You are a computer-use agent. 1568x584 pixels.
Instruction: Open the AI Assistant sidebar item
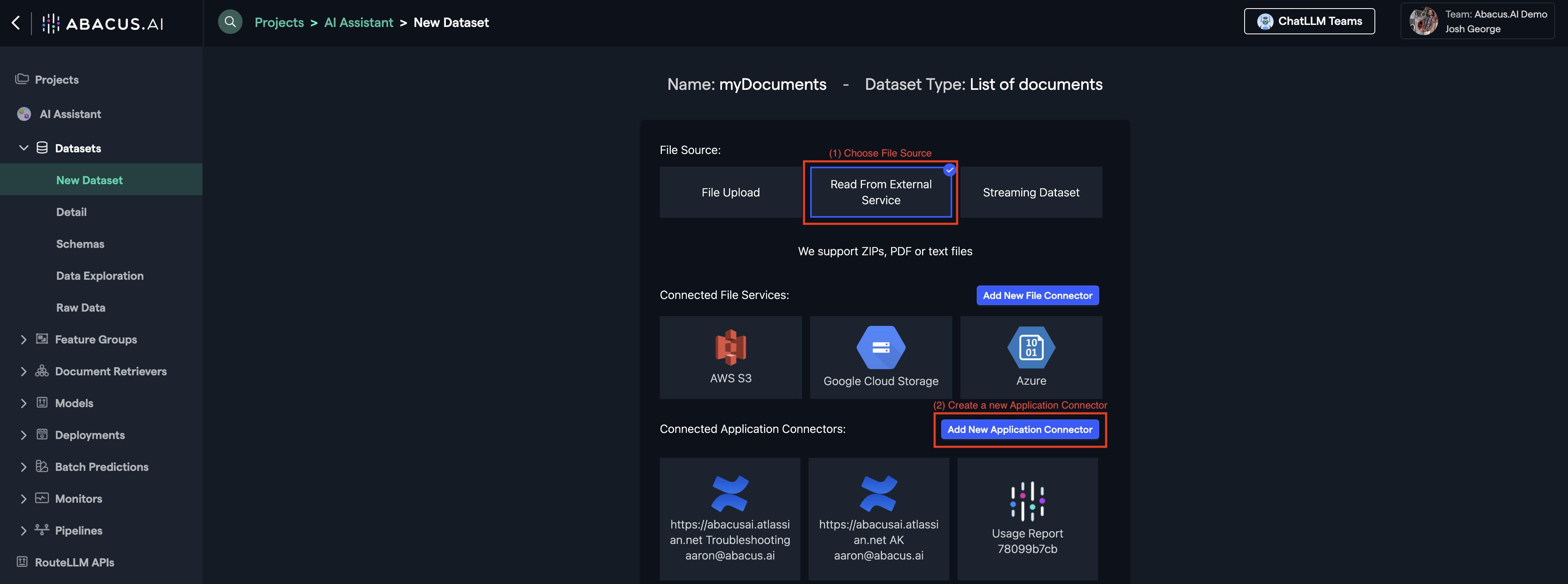70,114
